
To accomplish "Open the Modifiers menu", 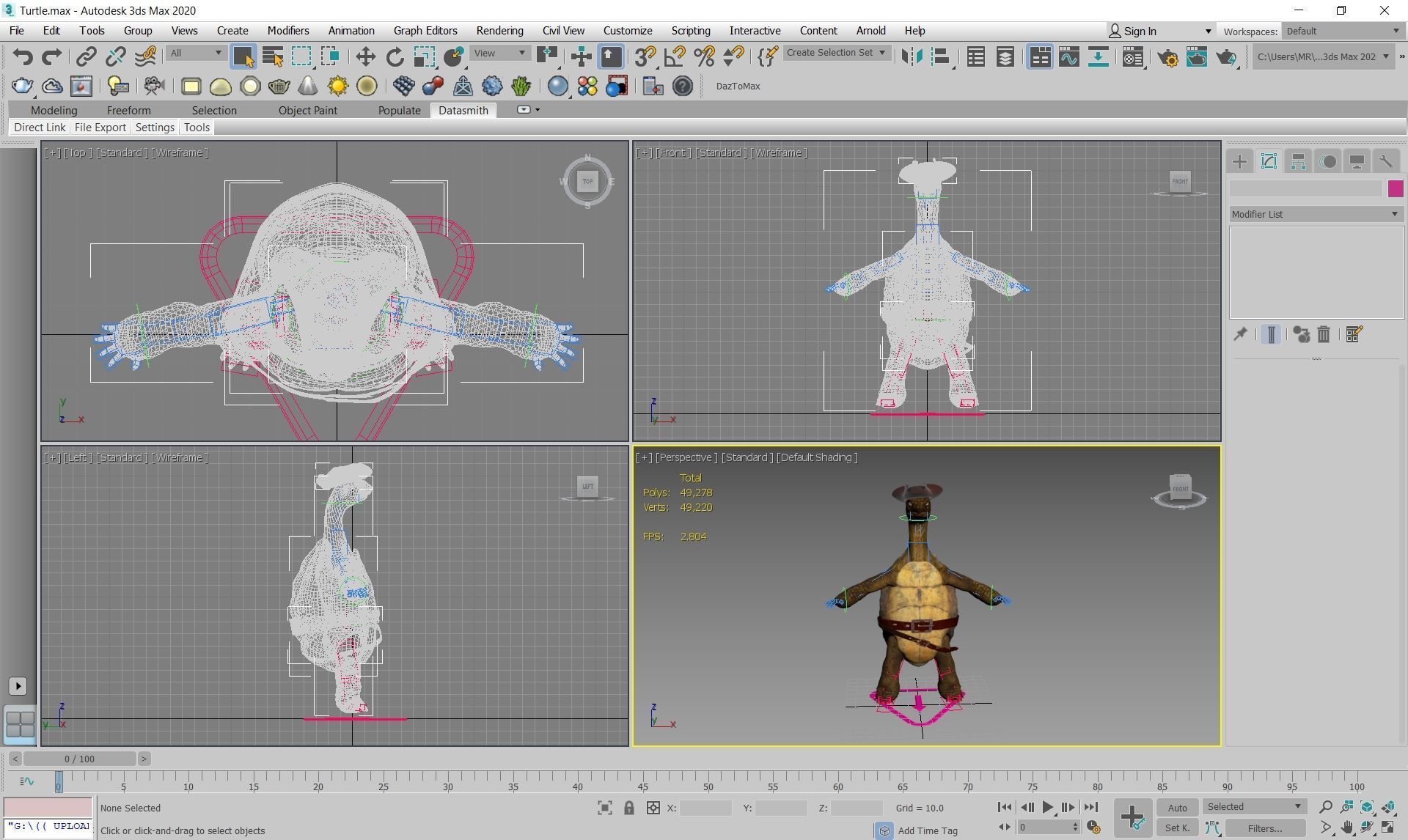I will pos(287,31).
